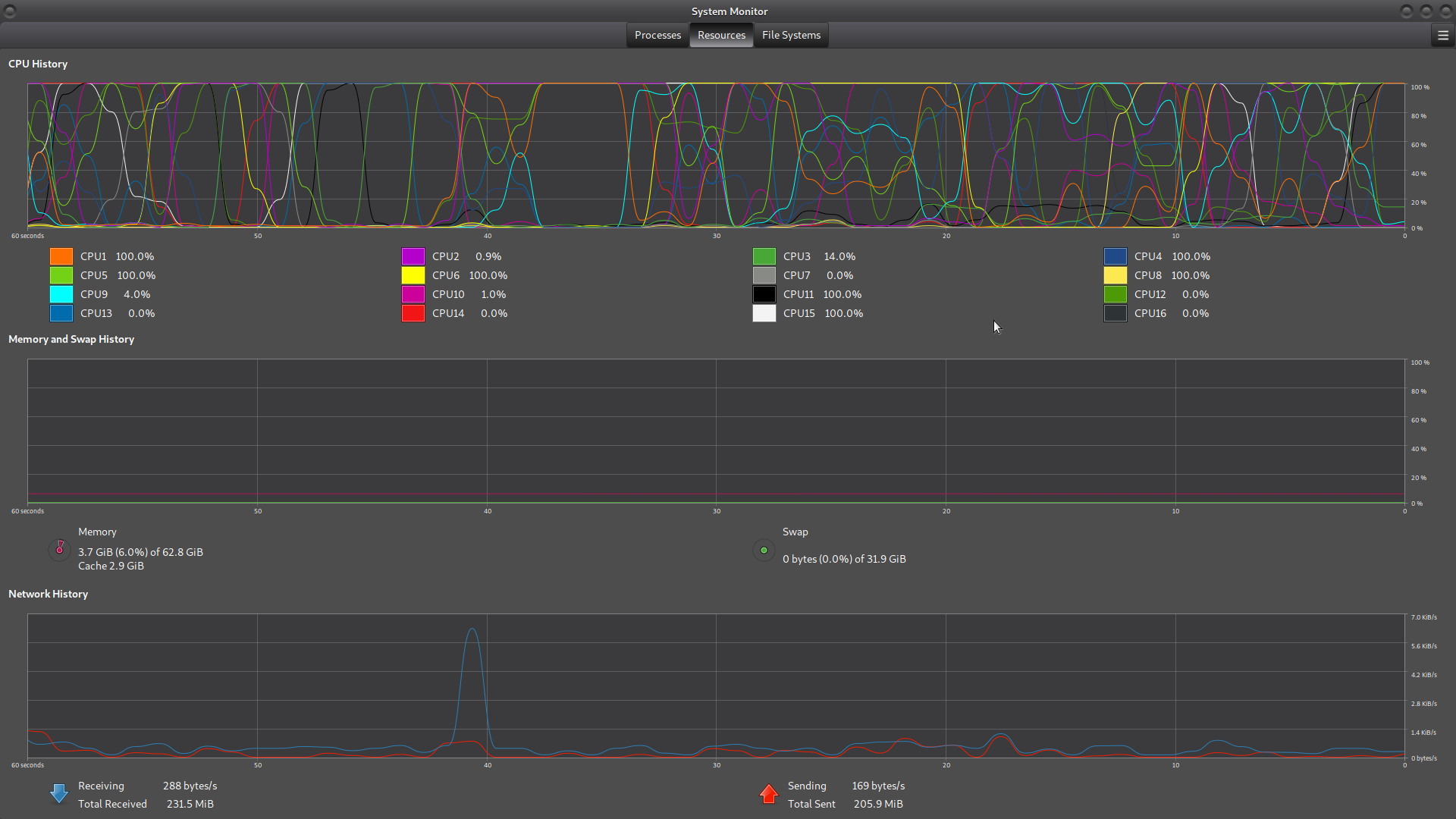Switch to the Processes tab
The image size is (1456, 819).
(x=657, y=36)
